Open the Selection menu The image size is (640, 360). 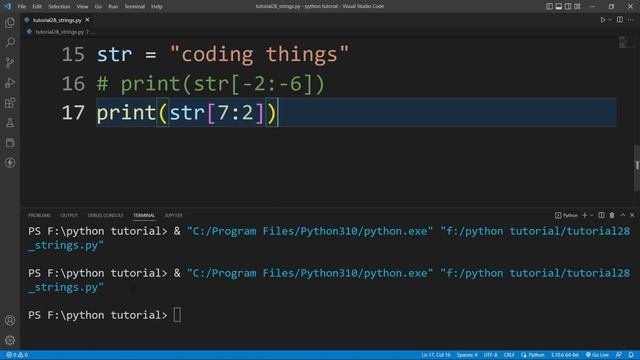pos(59,7)
